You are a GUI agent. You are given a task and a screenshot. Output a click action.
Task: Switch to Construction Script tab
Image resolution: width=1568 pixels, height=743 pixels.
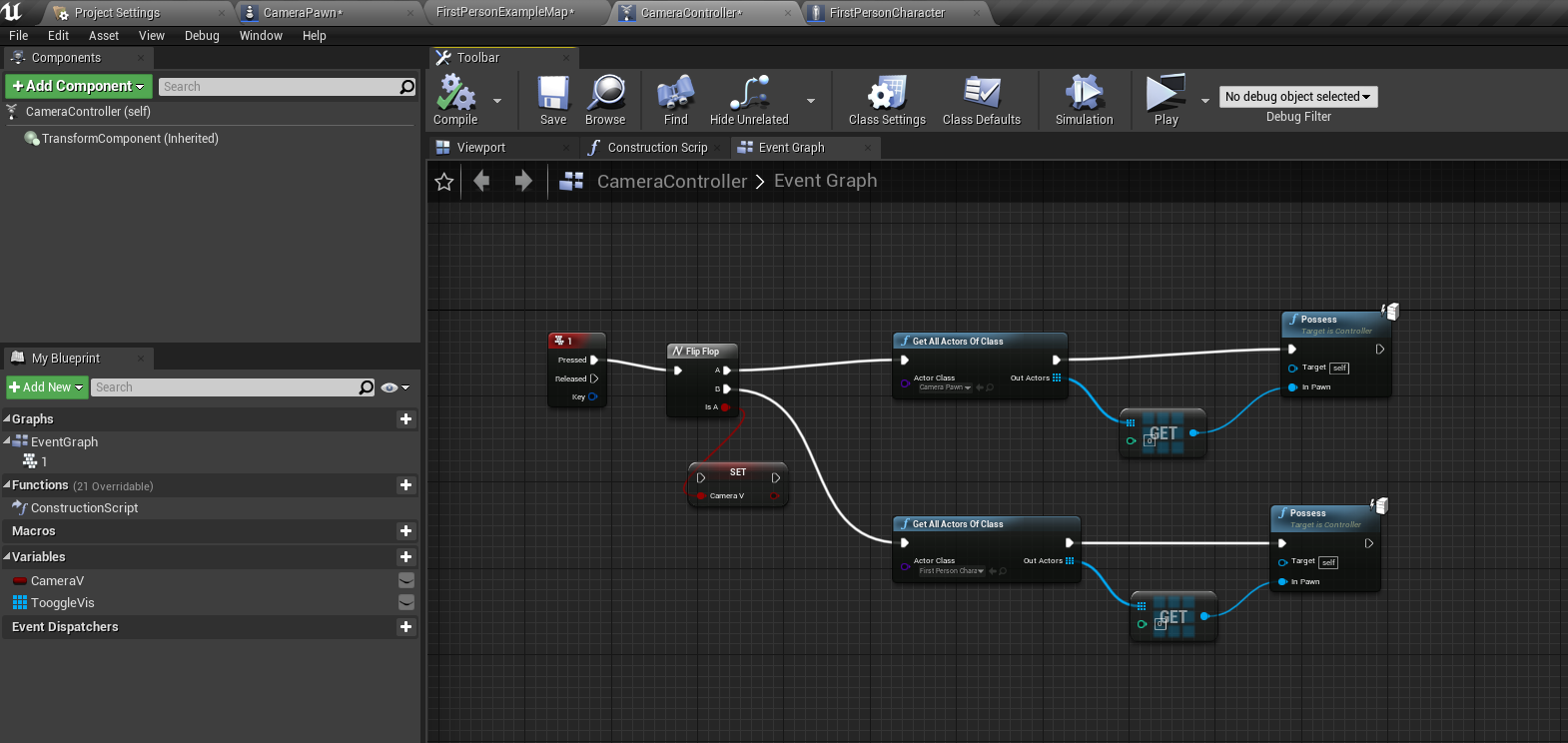click(656, 148)
